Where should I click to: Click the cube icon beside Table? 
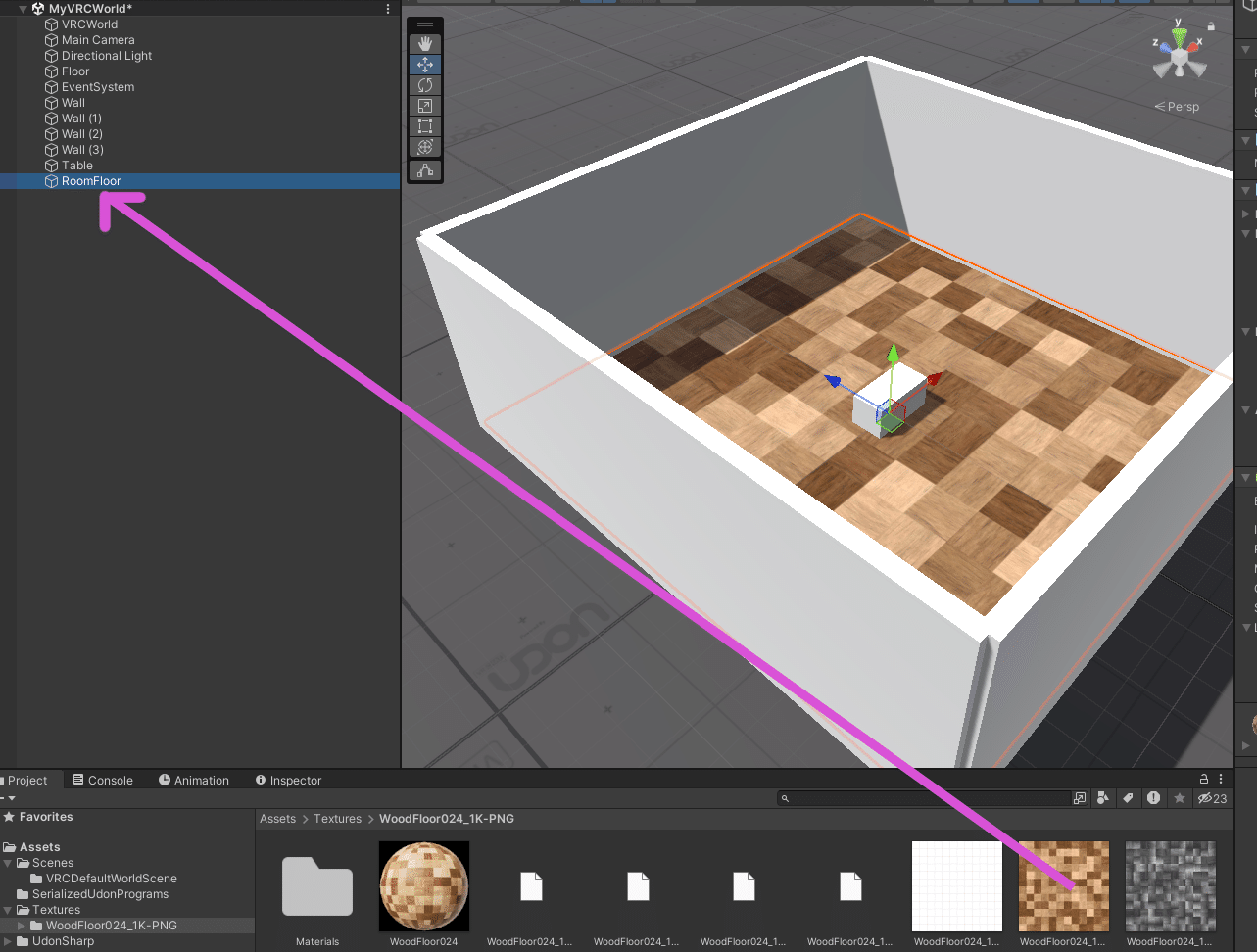[x=52, y=166]
